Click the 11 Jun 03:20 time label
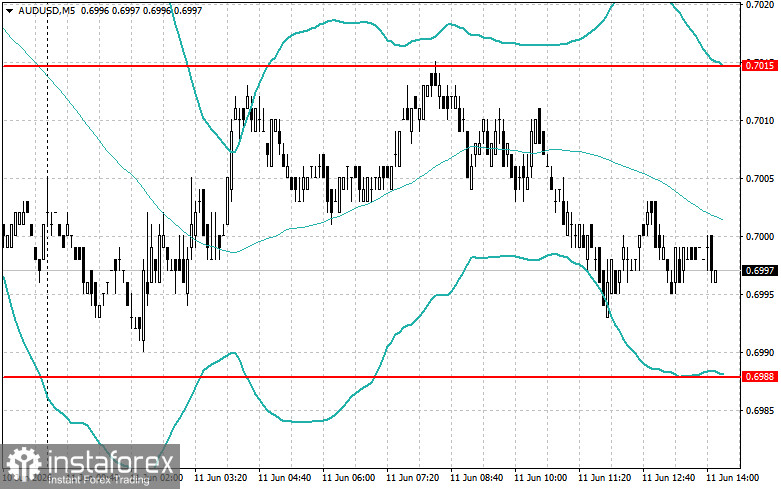 [221, 478]
